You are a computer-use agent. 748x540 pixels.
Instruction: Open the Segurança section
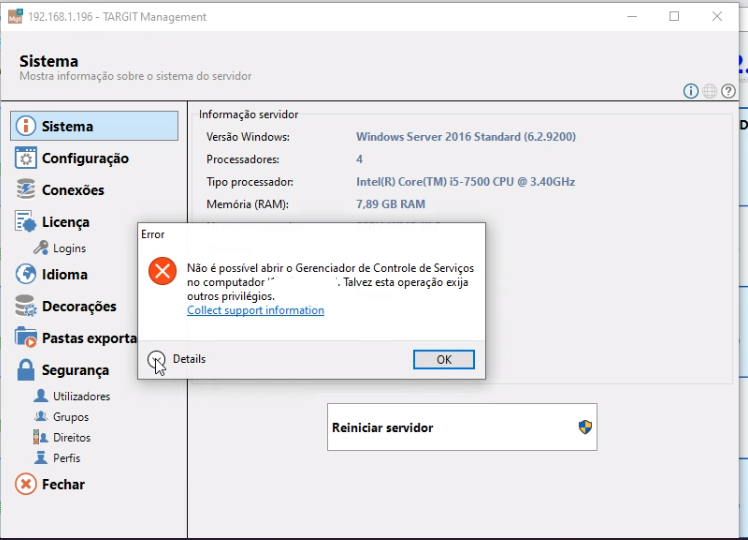[75, 370]
